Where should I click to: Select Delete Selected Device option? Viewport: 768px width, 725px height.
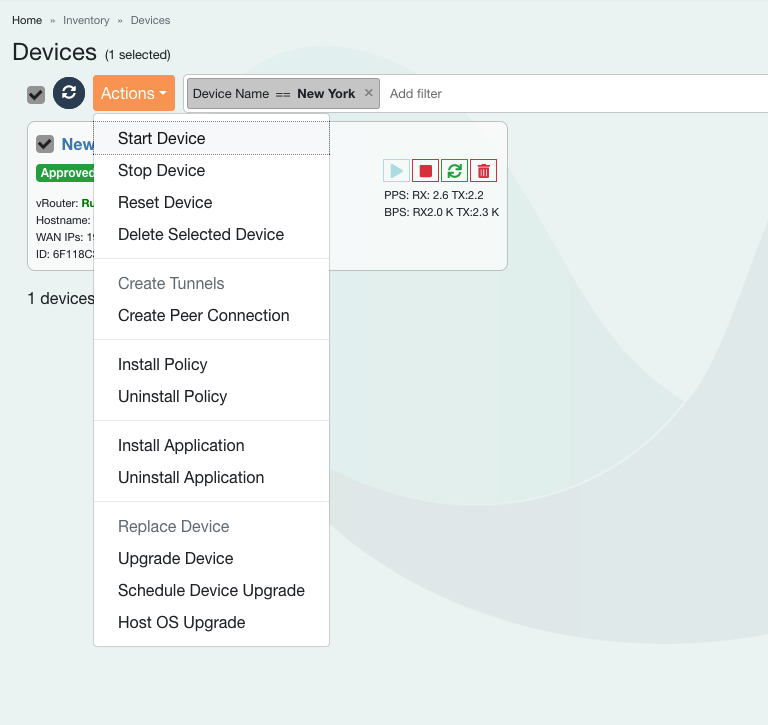(x=201, y=234)
